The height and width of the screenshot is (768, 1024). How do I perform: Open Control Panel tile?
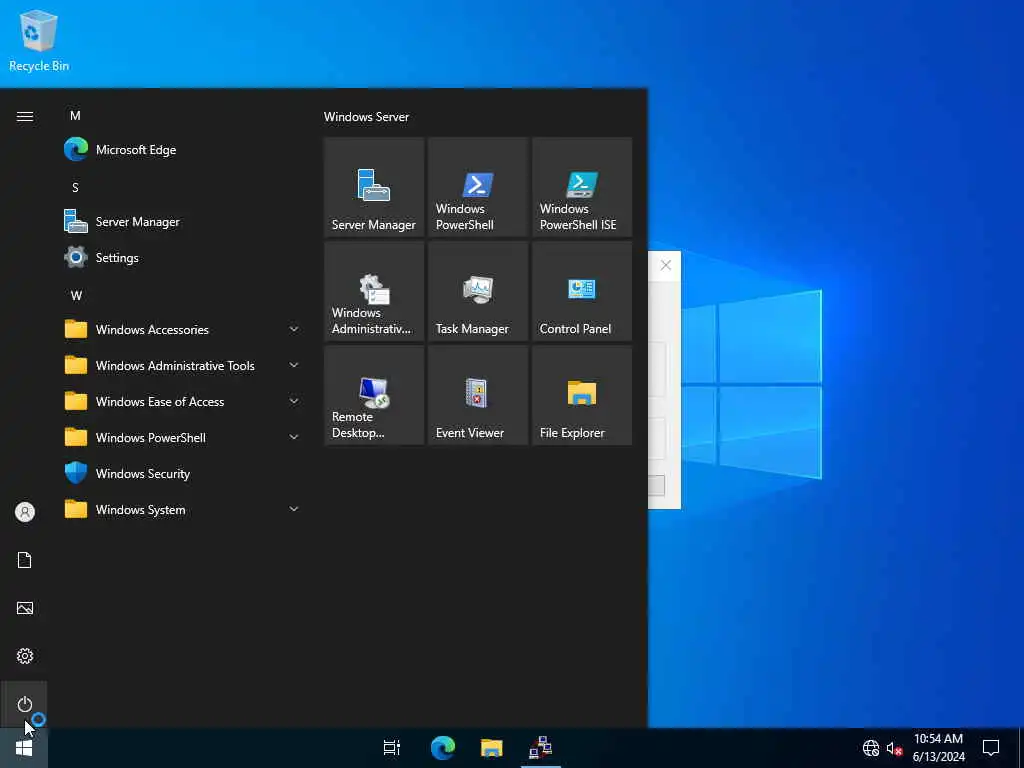point(582,291)
